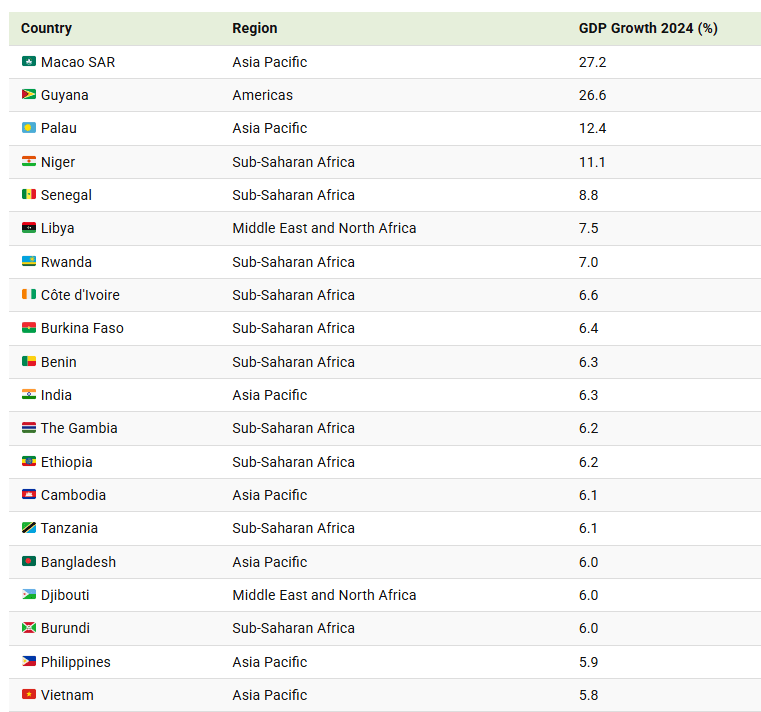
Task: Click Guyana's Americas region cell
Action: tap(263, 95)
